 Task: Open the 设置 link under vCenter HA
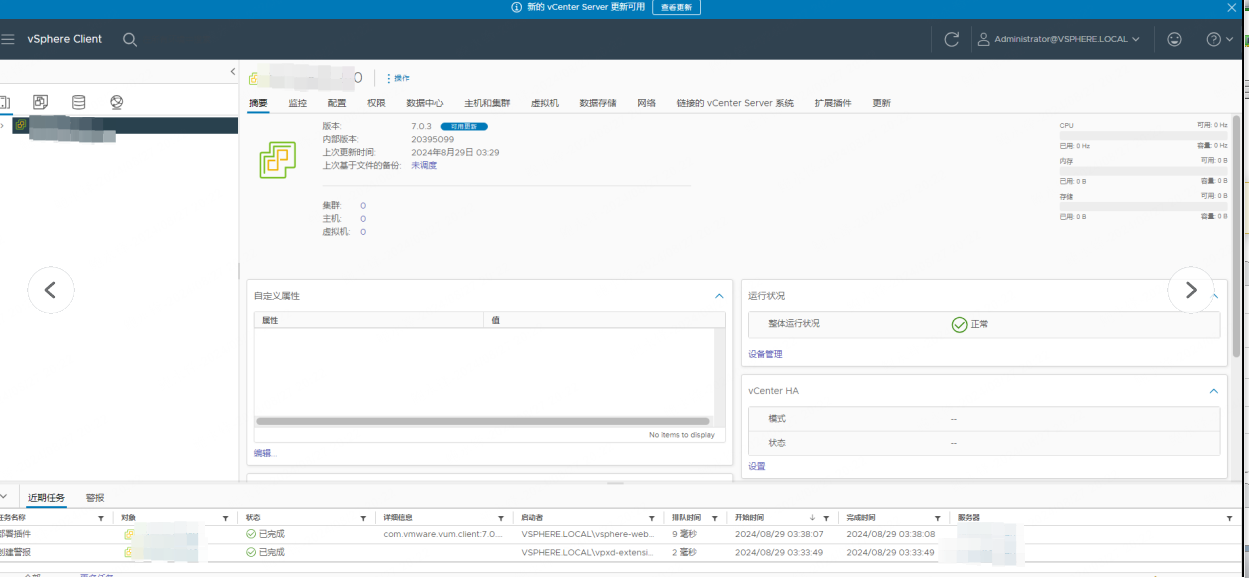(757, 466)
